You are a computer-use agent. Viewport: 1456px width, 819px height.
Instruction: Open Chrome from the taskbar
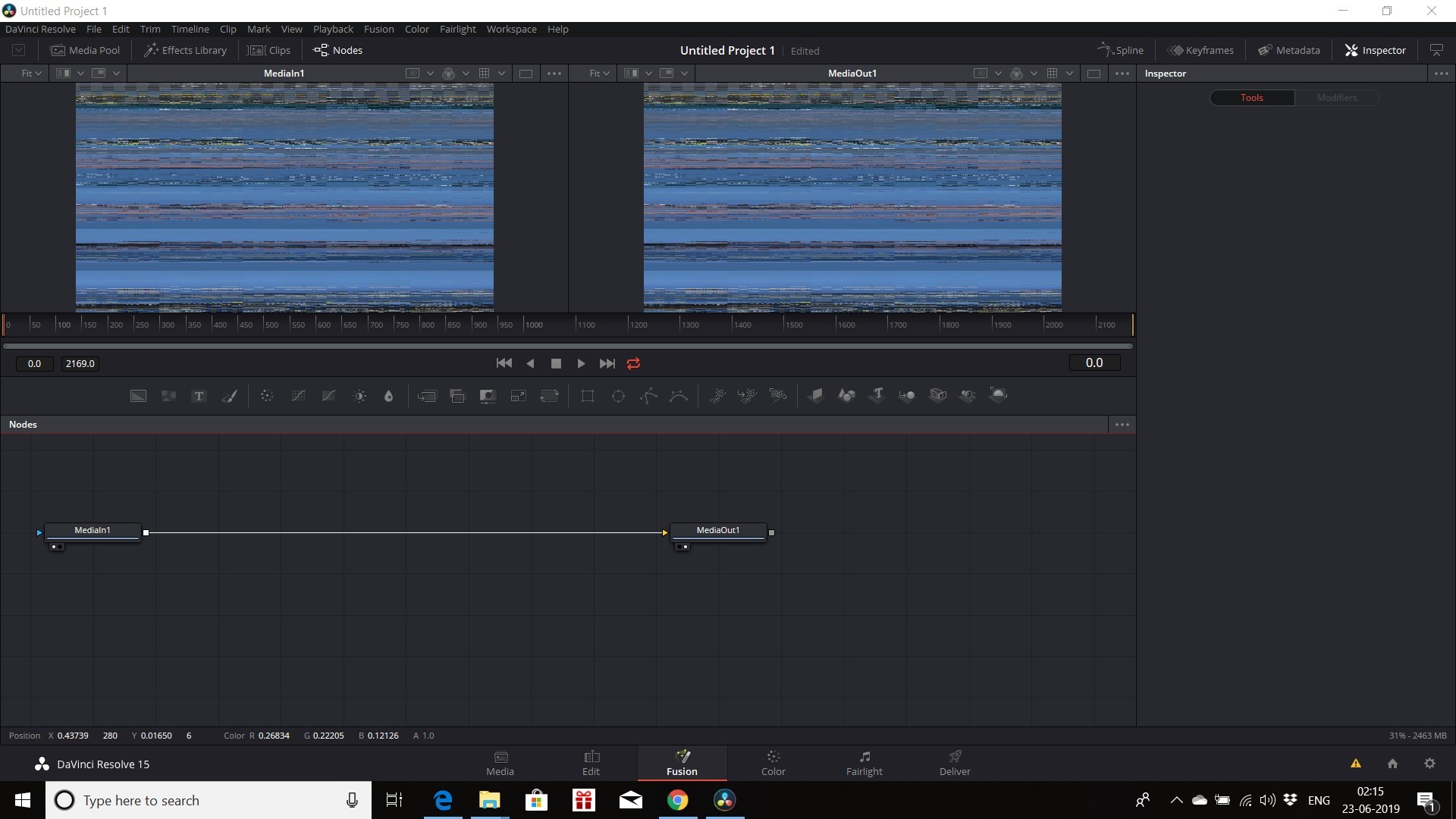click(678, 800)
